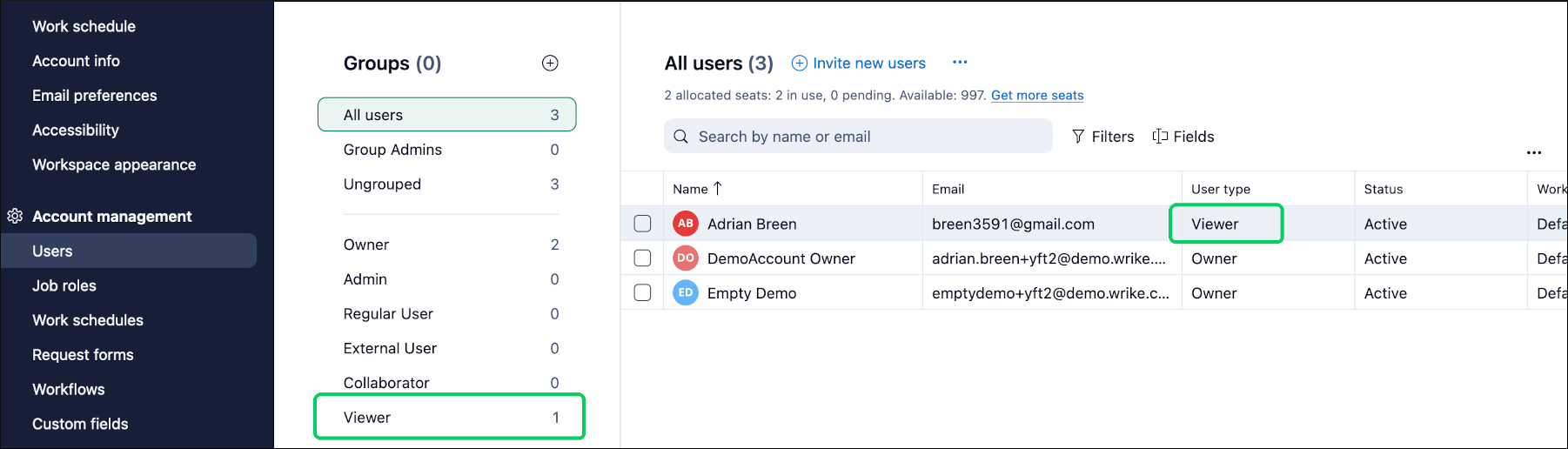
Task: Click Empty Demo's ED avatar
Action: click(x=686, y=293)
